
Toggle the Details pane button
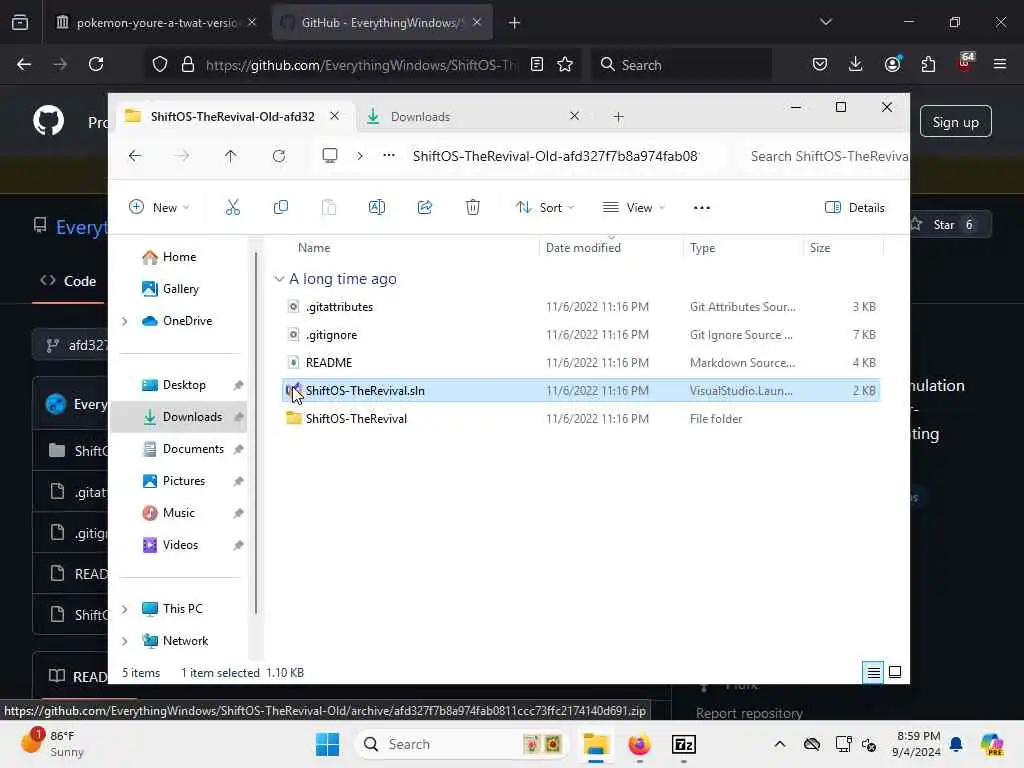(x=855, y=208)
